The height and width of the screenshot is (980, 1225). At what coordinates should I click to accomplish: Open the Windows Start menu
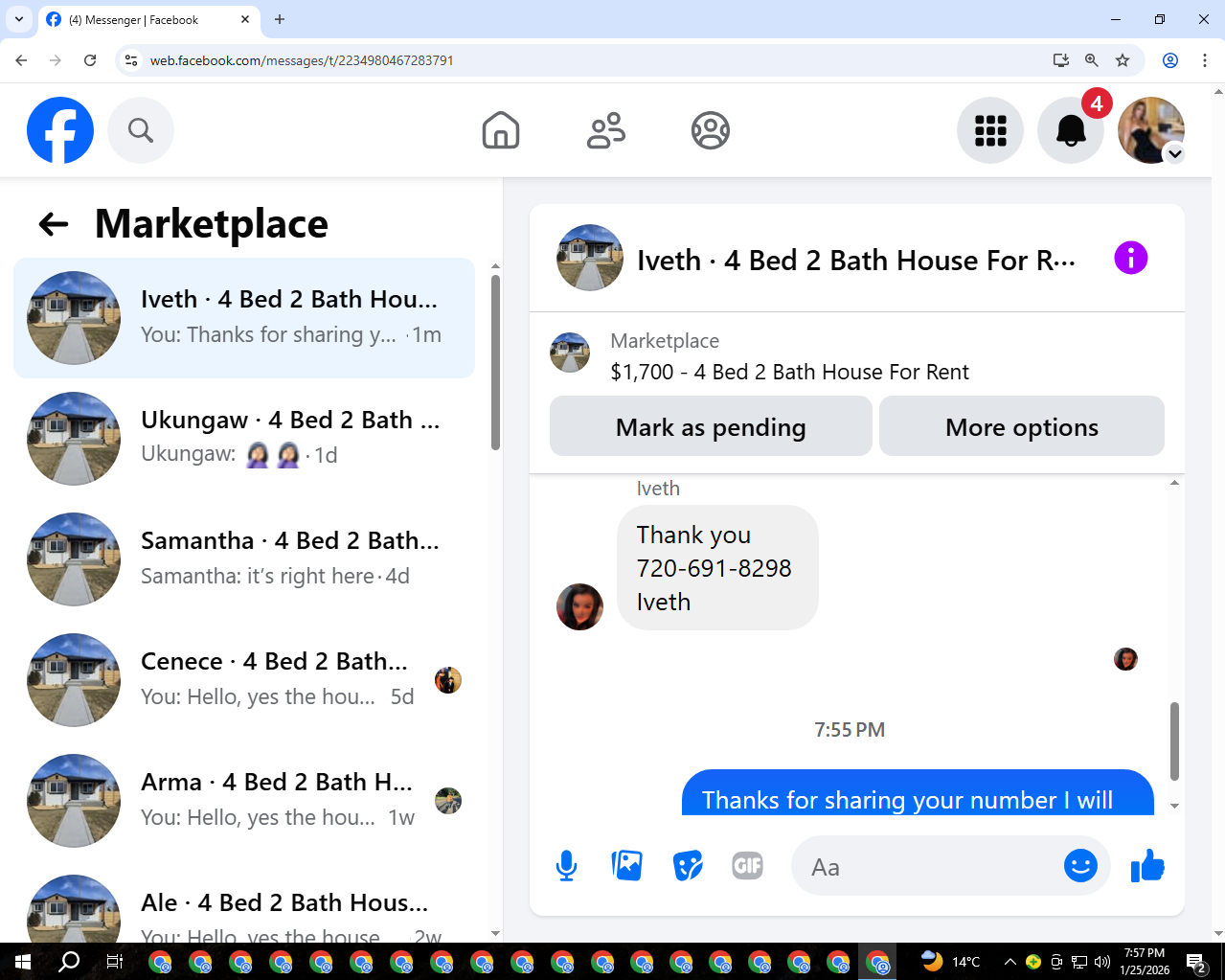coord(23,961)
